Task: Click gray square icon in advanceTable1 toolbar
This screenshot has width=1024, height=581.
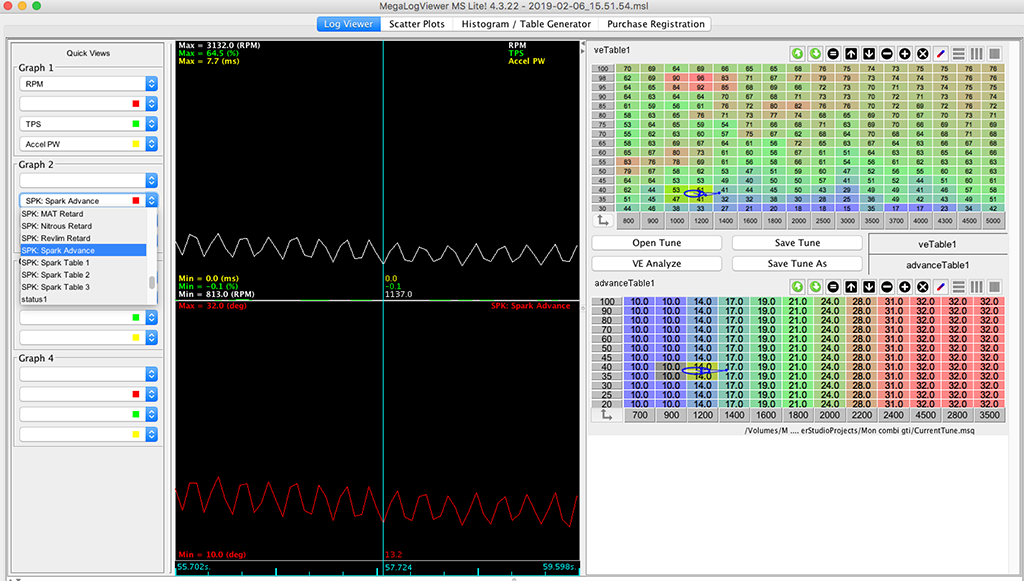Action: click(995, 287)
